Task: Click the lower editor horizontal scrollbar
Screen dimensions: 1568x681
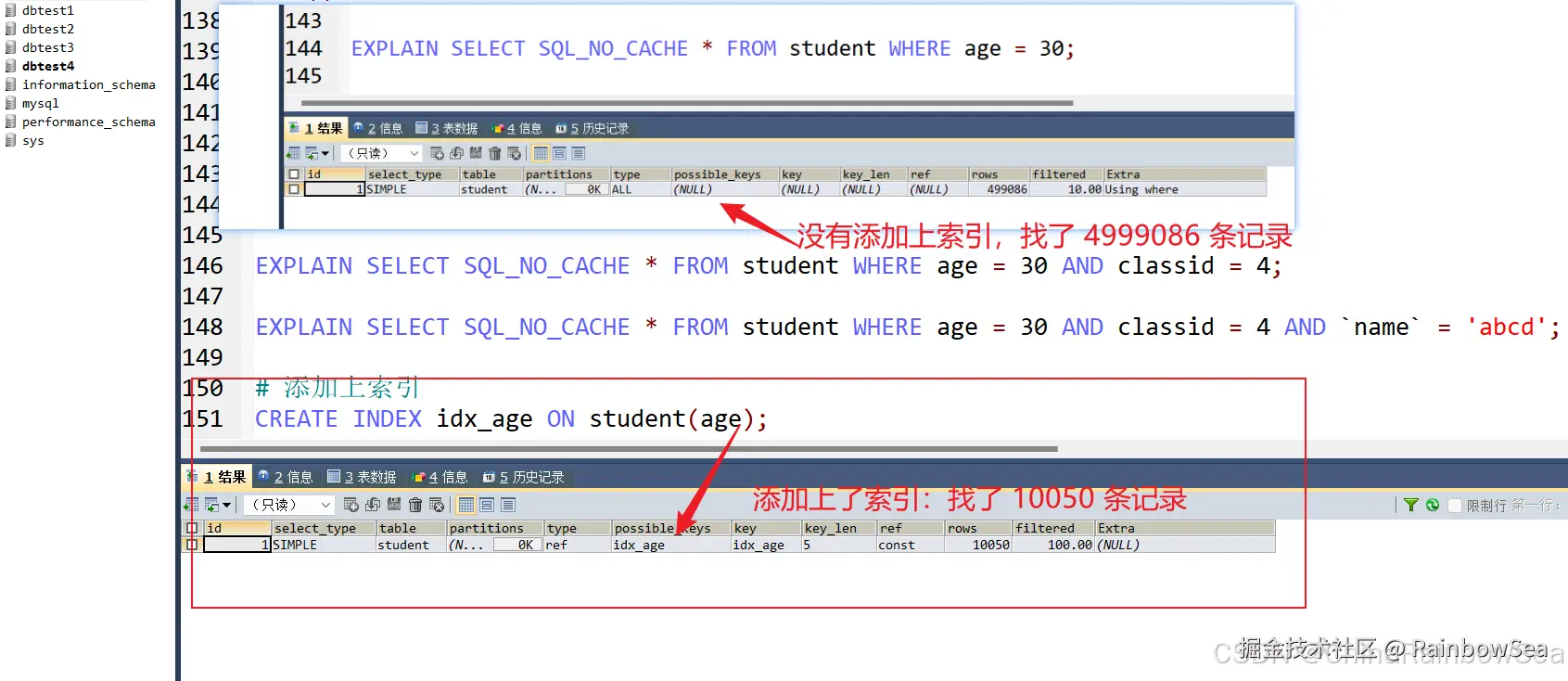Action: coord(629,449)
